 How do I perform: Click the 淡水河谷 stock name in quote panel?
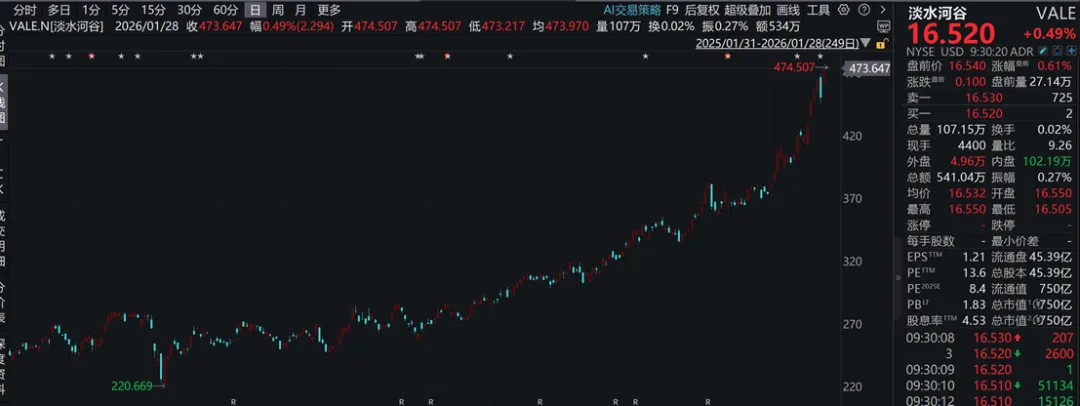pos(937,14)
